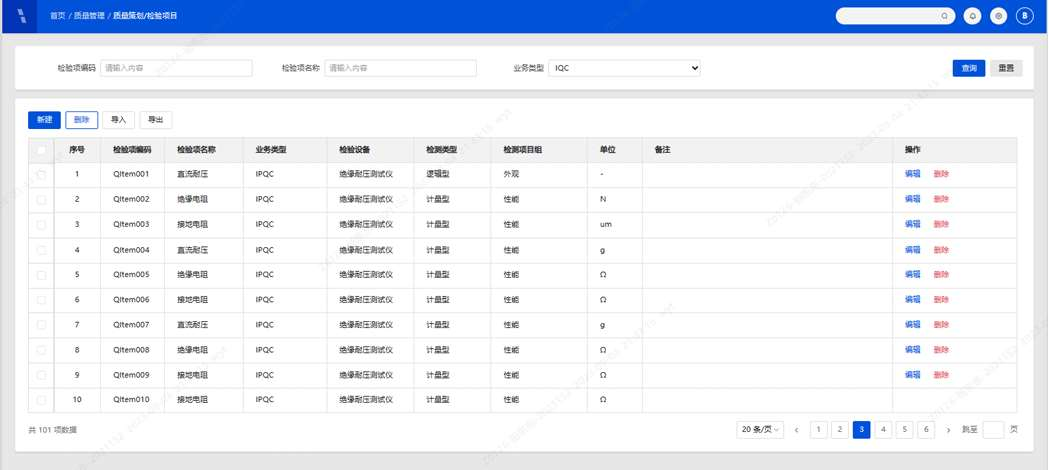Click 质量管理 in the breadcrumb
The height and width of the screenshot is (470, 1049).
pos(89,16)
